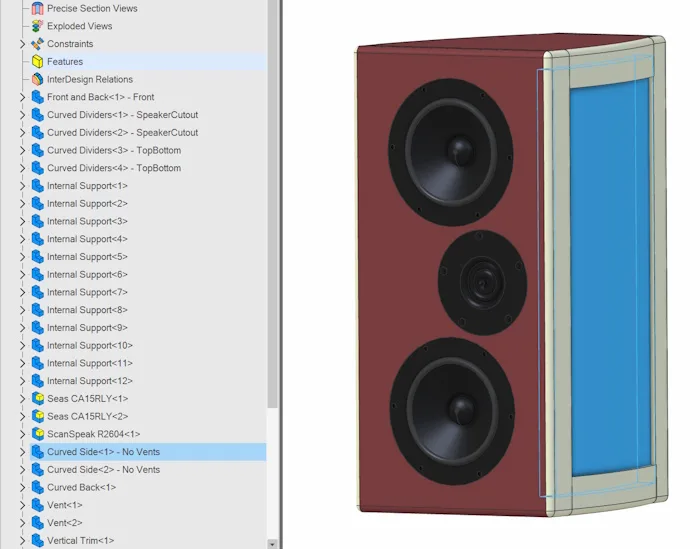Select Curved Dividers<1> - SpeakerCutout label
The width and height of the screenshot is (700, 549).
click(123, 115)
